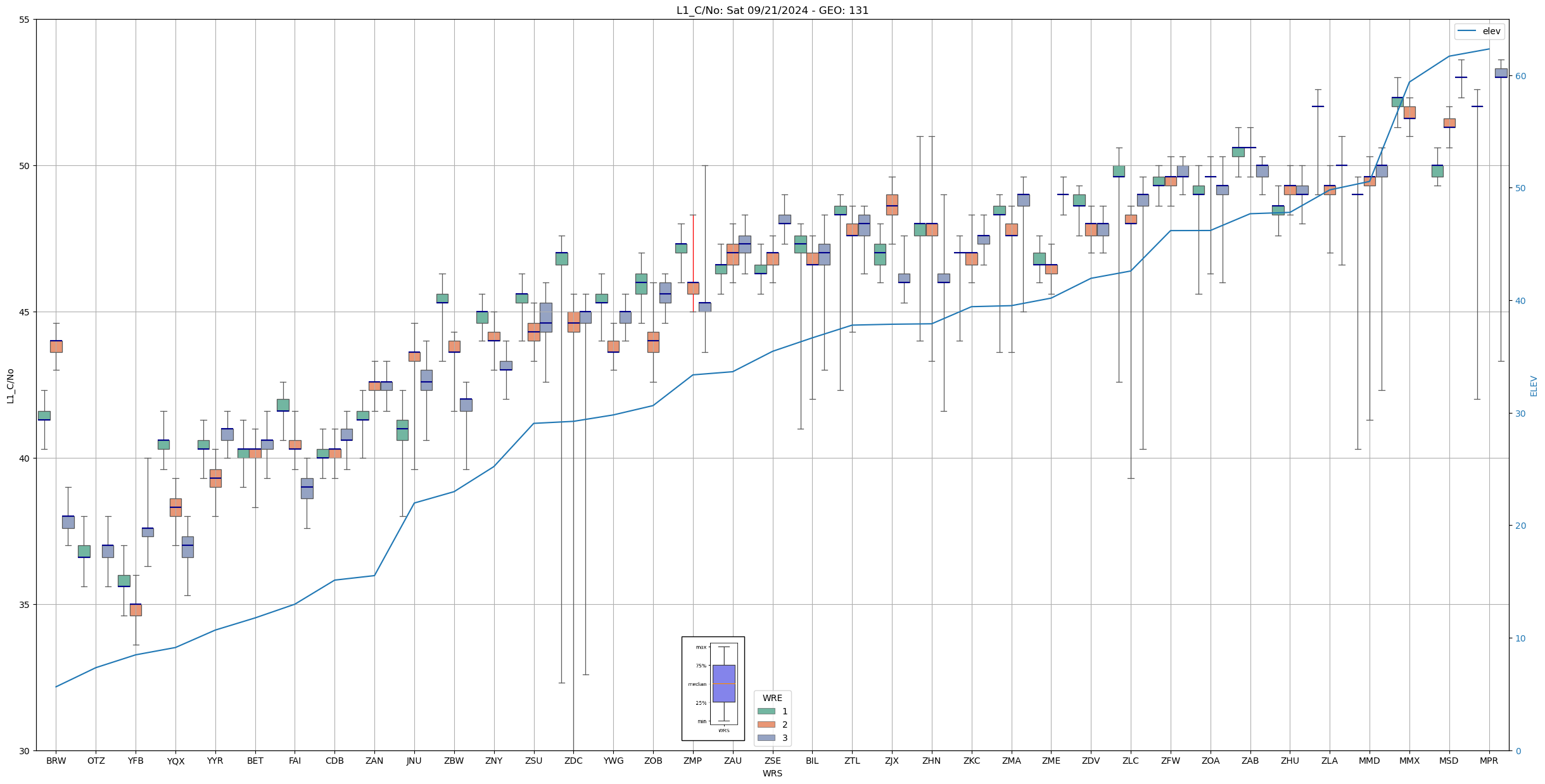Click the chart title 'L1_C/No: Sat 09/21/2024 - GEO: 131'
Viewport: 1545px width, 784px height.
[x=772, y=10]
